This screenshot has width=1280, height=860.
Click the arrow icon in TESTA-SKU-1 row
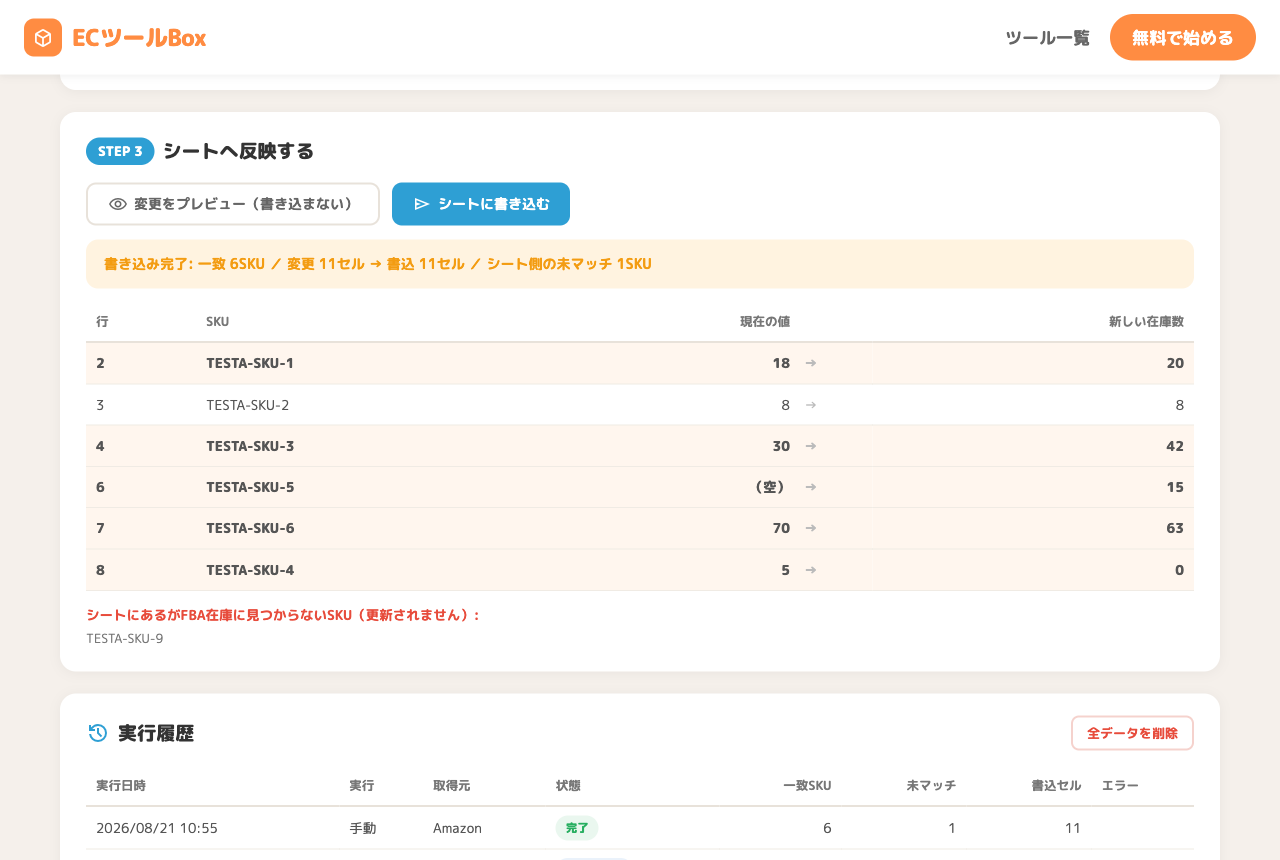point(811,363)
